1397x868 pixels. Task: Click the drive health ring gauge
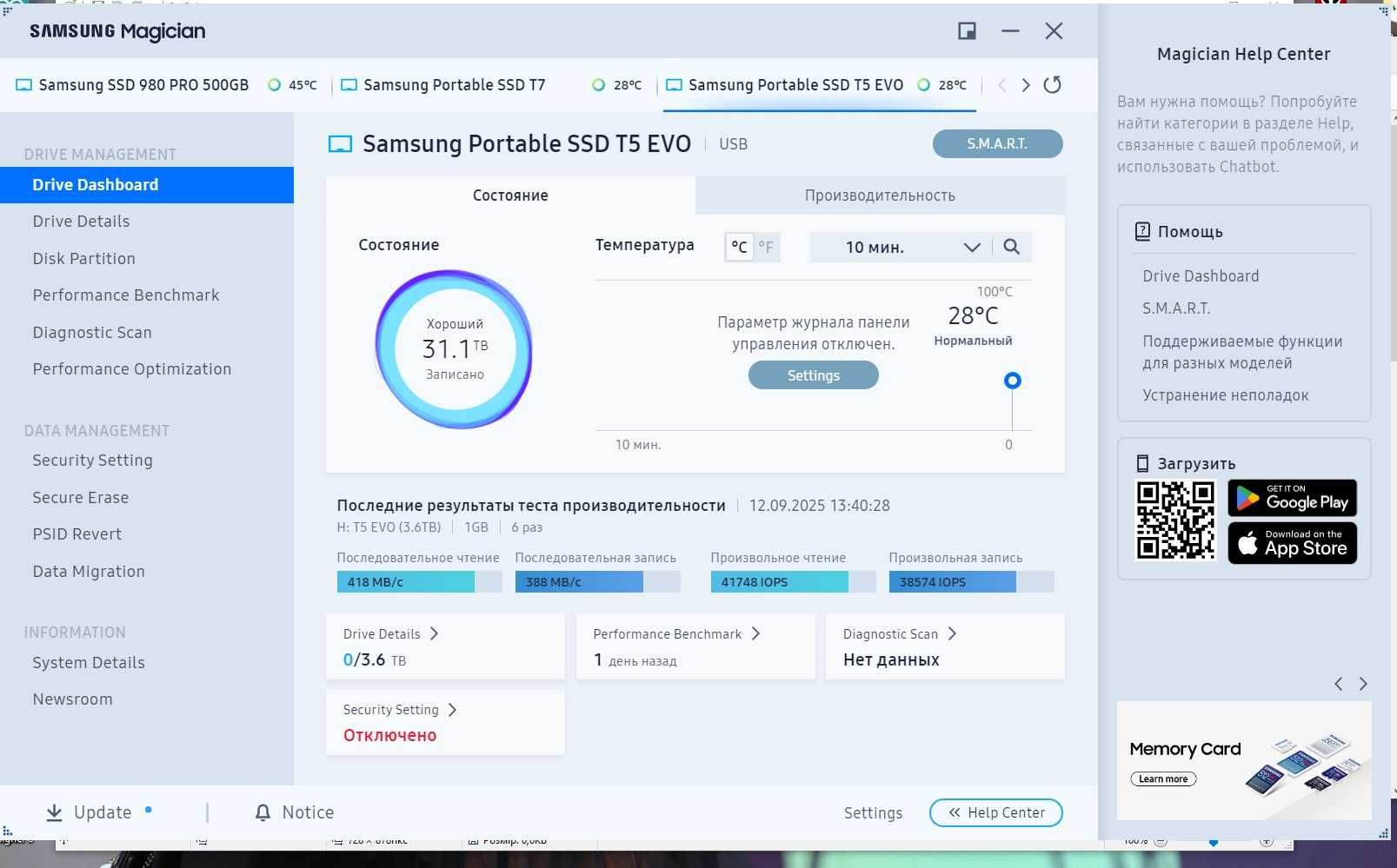point(454,348)
